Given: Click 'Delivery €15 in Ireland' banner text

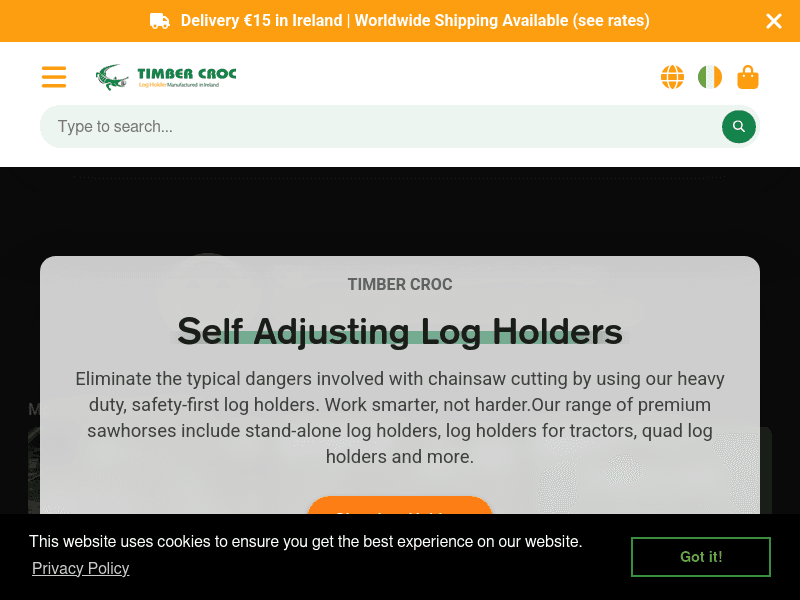Looking at the screenshot, I should pyautogui.click(x=261, y=20).
